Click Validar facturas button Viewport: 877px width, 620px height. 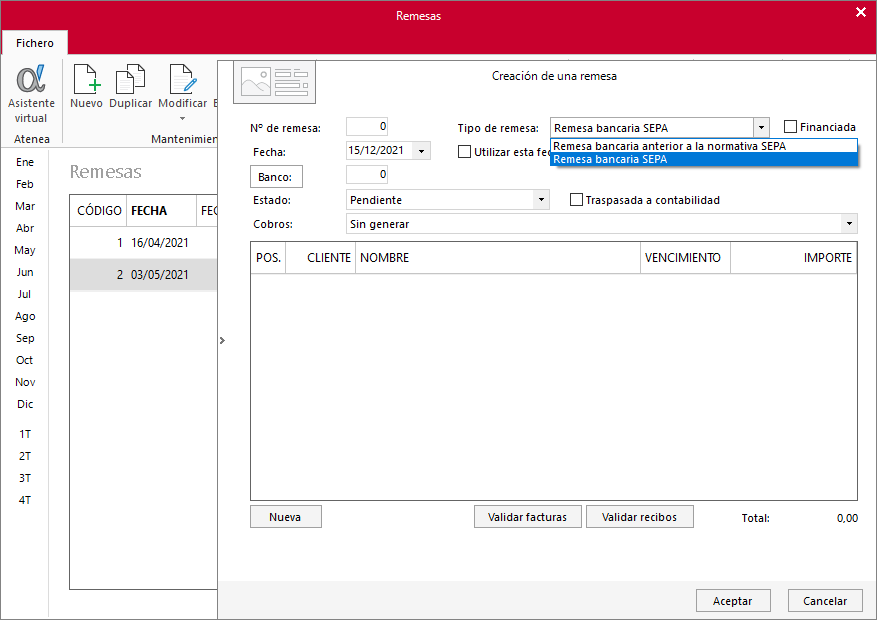[527, 517]
